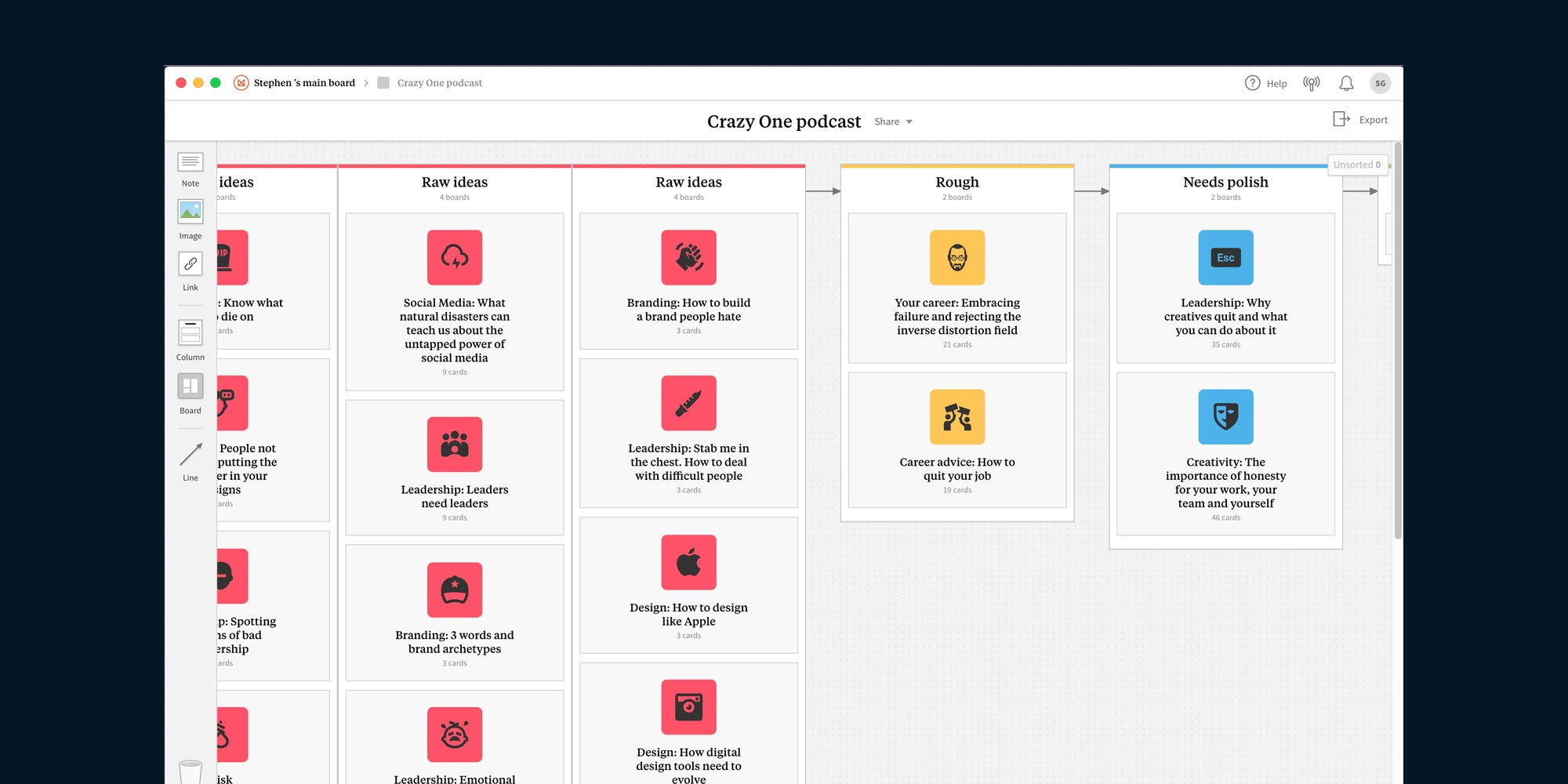Open the group icon for Leaders need leaders
The image size is (1568, 784).
pos(455,445)
